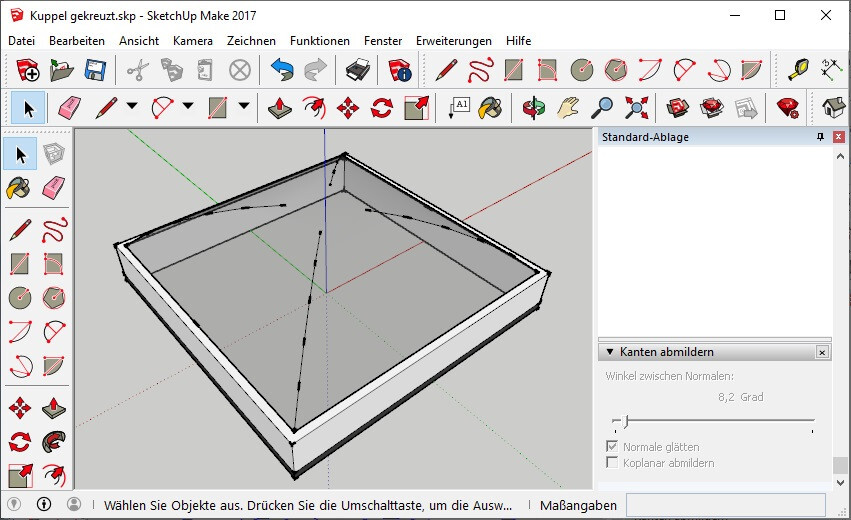Click the geo-location status bar icon
The image size is (851, 520).
[x=14, y=504]
